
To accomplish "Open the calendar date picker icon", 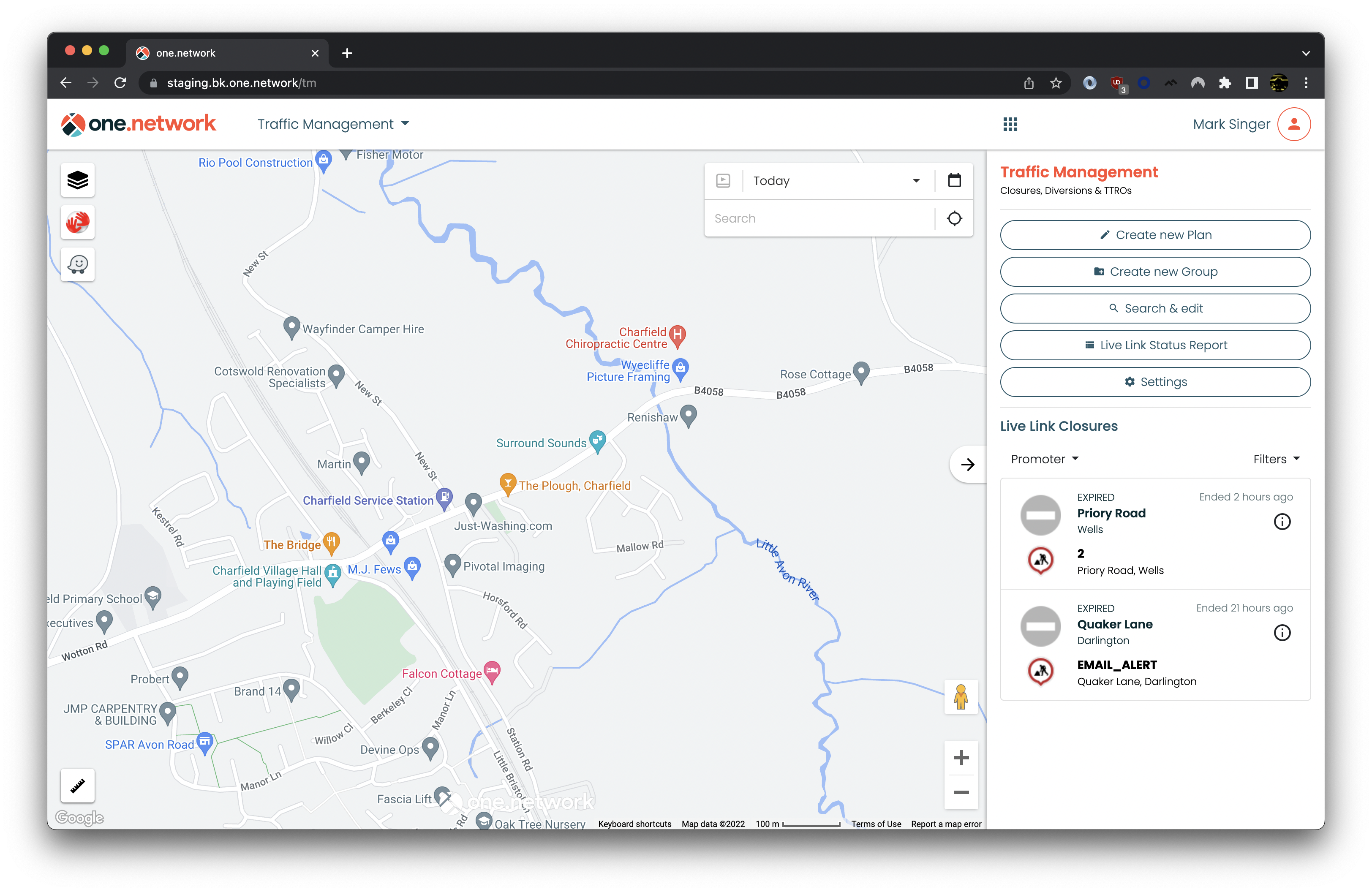I will click(x=955, y=180).
